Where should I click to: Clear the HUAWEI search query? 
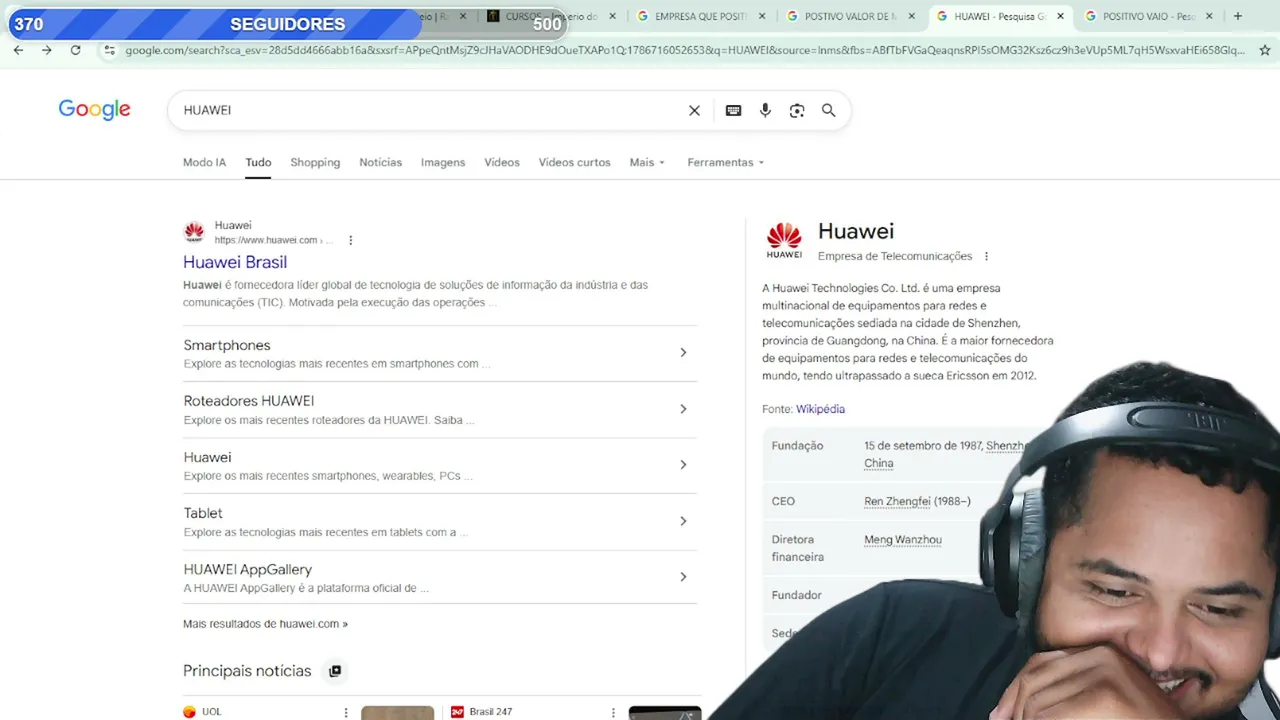click(694, 110)
